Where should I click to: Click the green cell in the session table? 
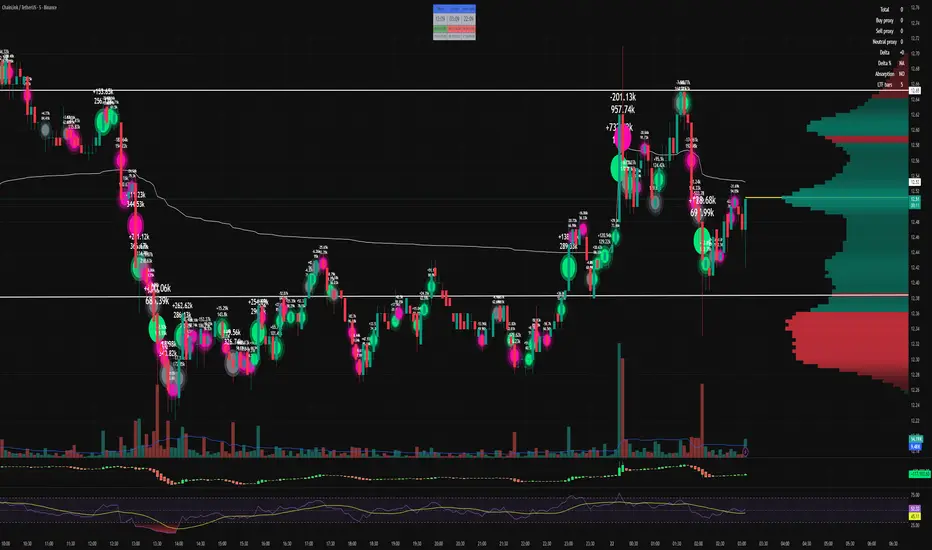(x=440, y=29)
